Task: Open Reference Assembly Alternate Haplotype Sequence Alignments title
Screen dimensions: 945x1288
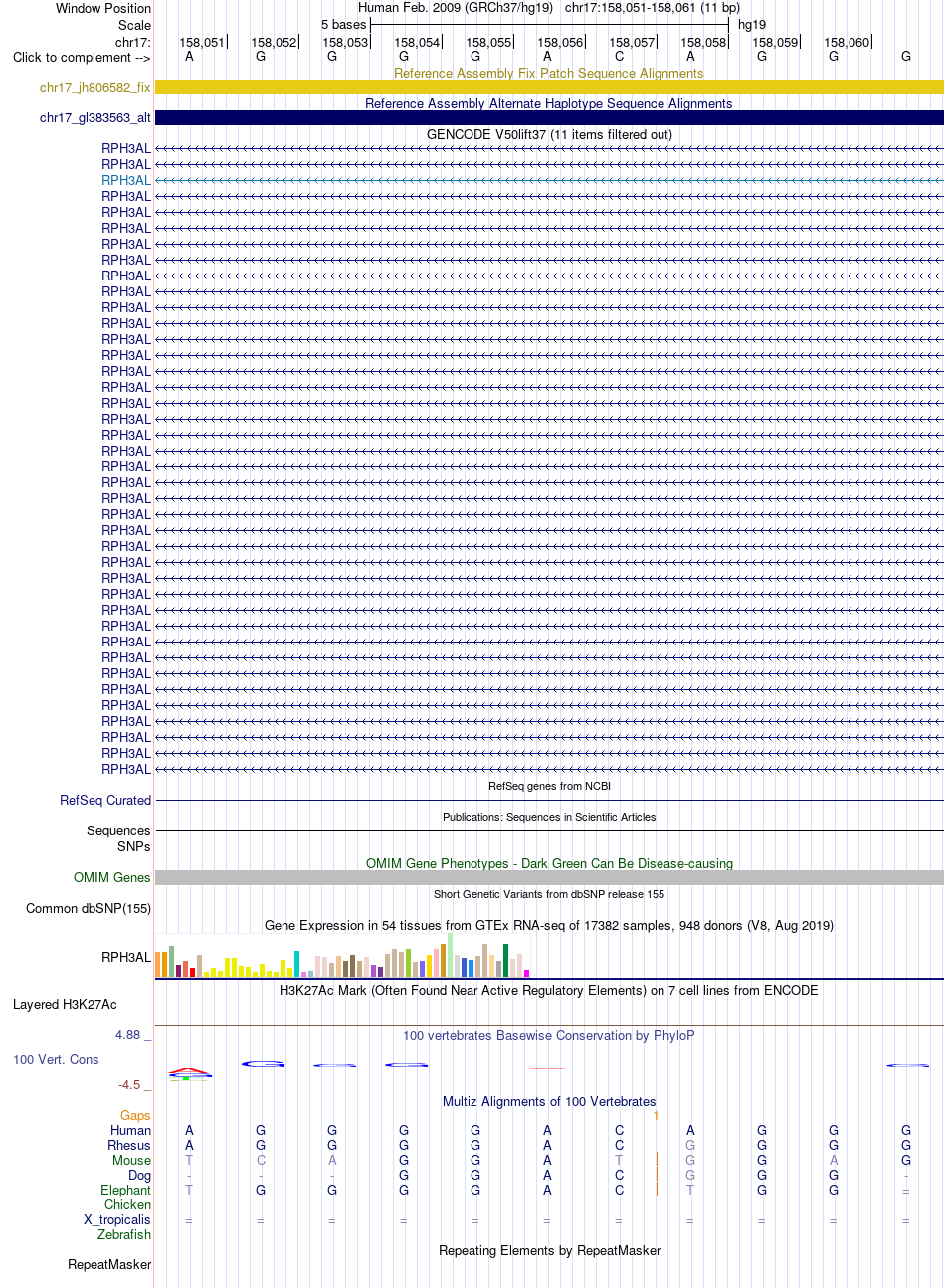Action: point(549,103)
